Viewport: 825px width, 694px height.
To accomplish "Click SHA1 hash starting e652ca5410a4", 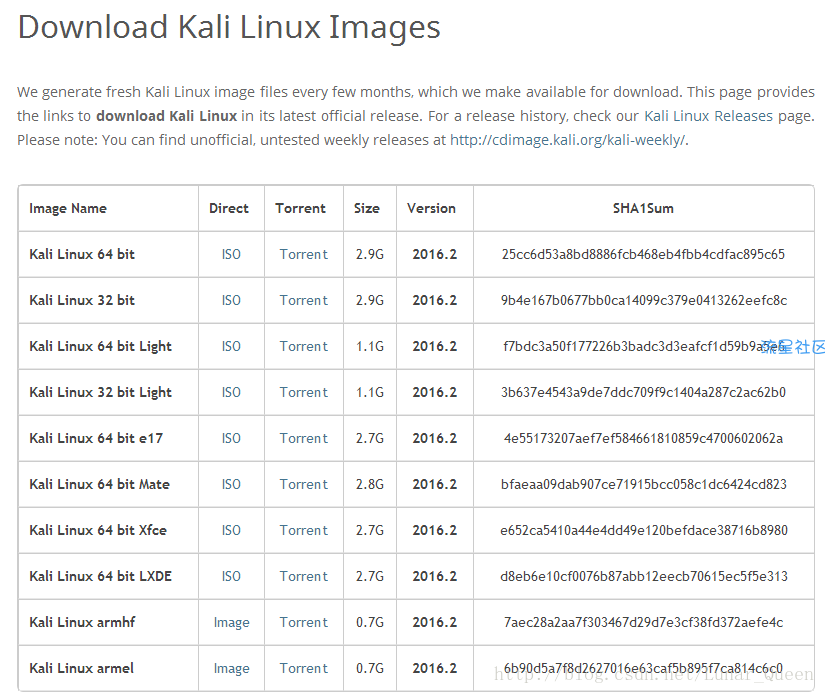I will (x=643, y=530).
